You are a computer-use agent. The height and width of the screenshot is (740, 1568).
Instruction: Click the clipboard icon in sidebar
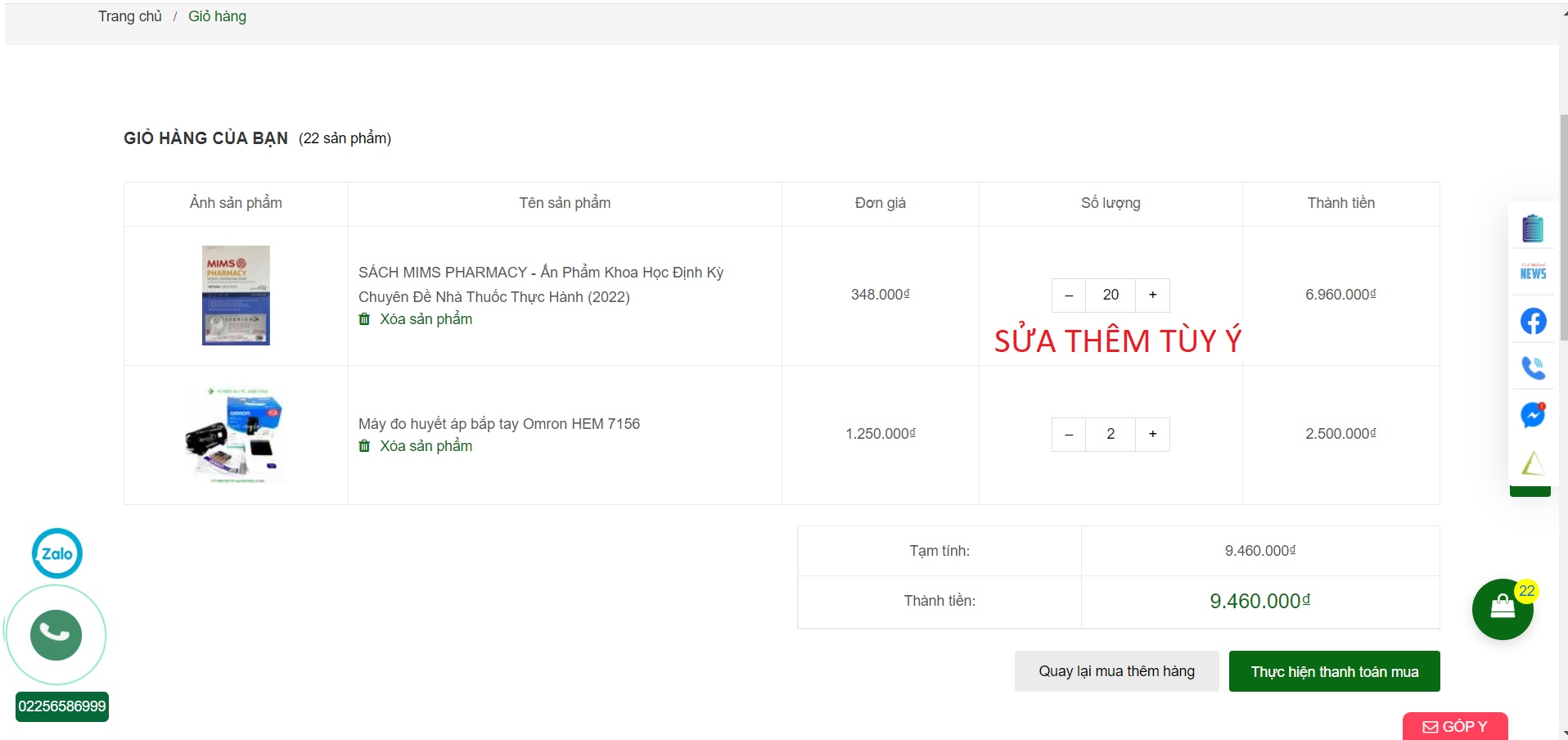[x=1533, y=228]
